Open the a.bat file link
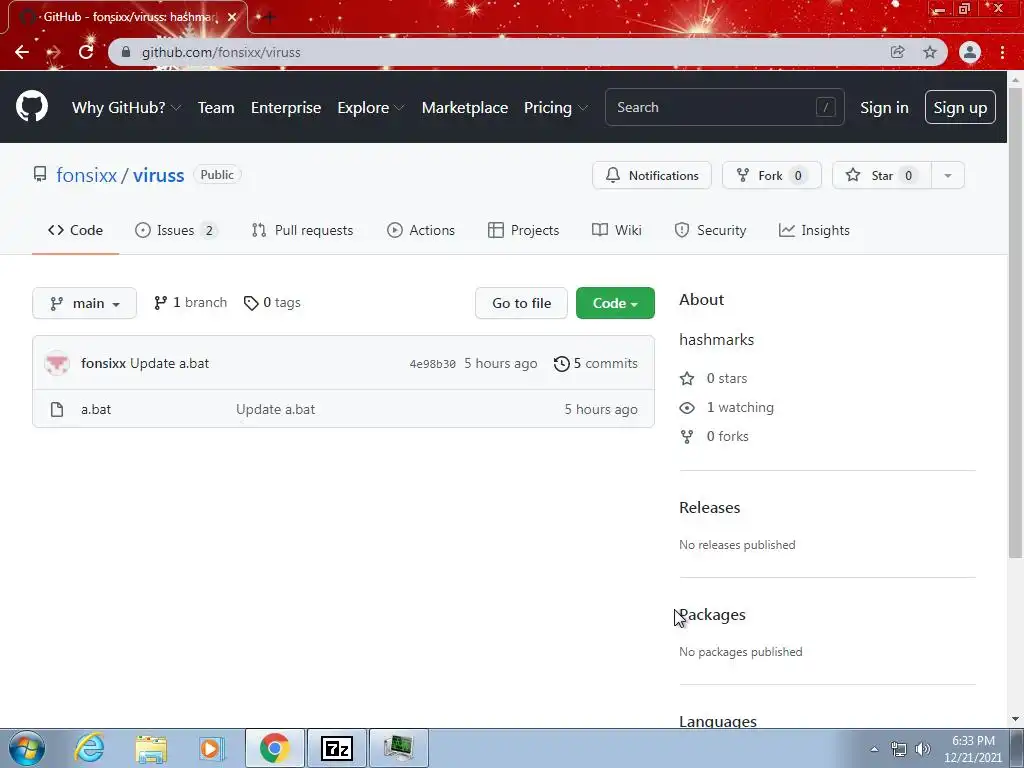 (96, 409)
